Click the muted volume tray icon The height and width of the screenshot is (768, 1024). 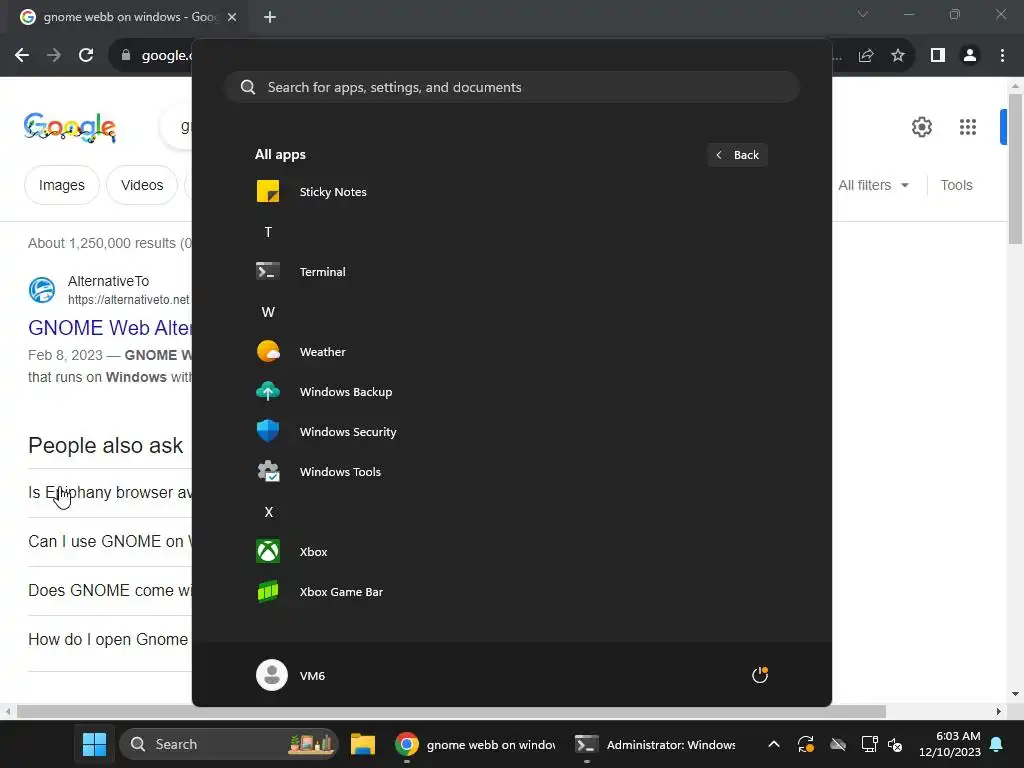click(x=895, y=744)
